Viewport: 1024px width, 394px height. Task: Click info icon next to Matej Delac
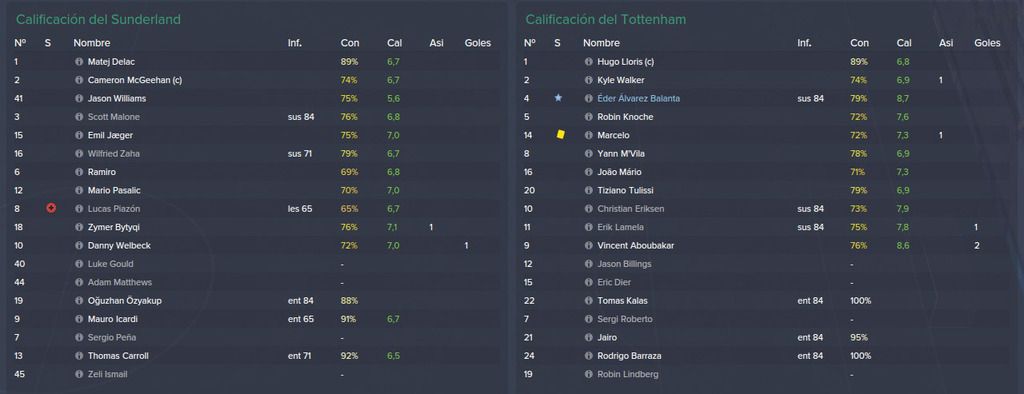click(79, 61)
